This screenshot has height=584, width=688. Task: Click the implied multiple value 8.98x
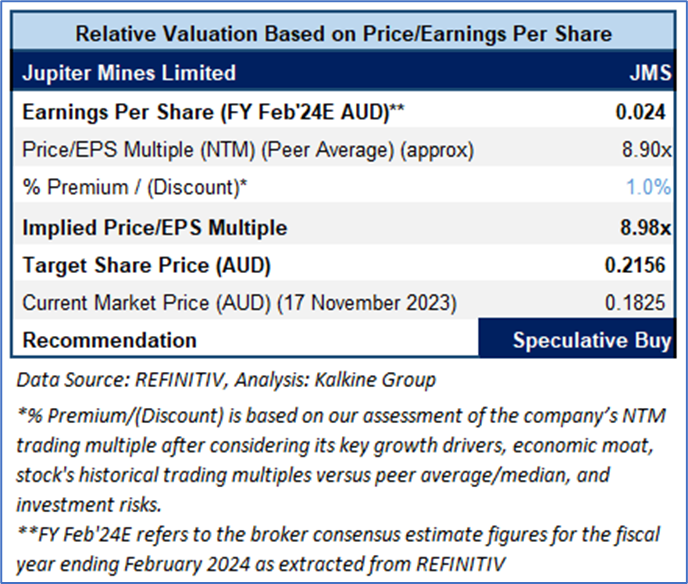pos(645,228)
